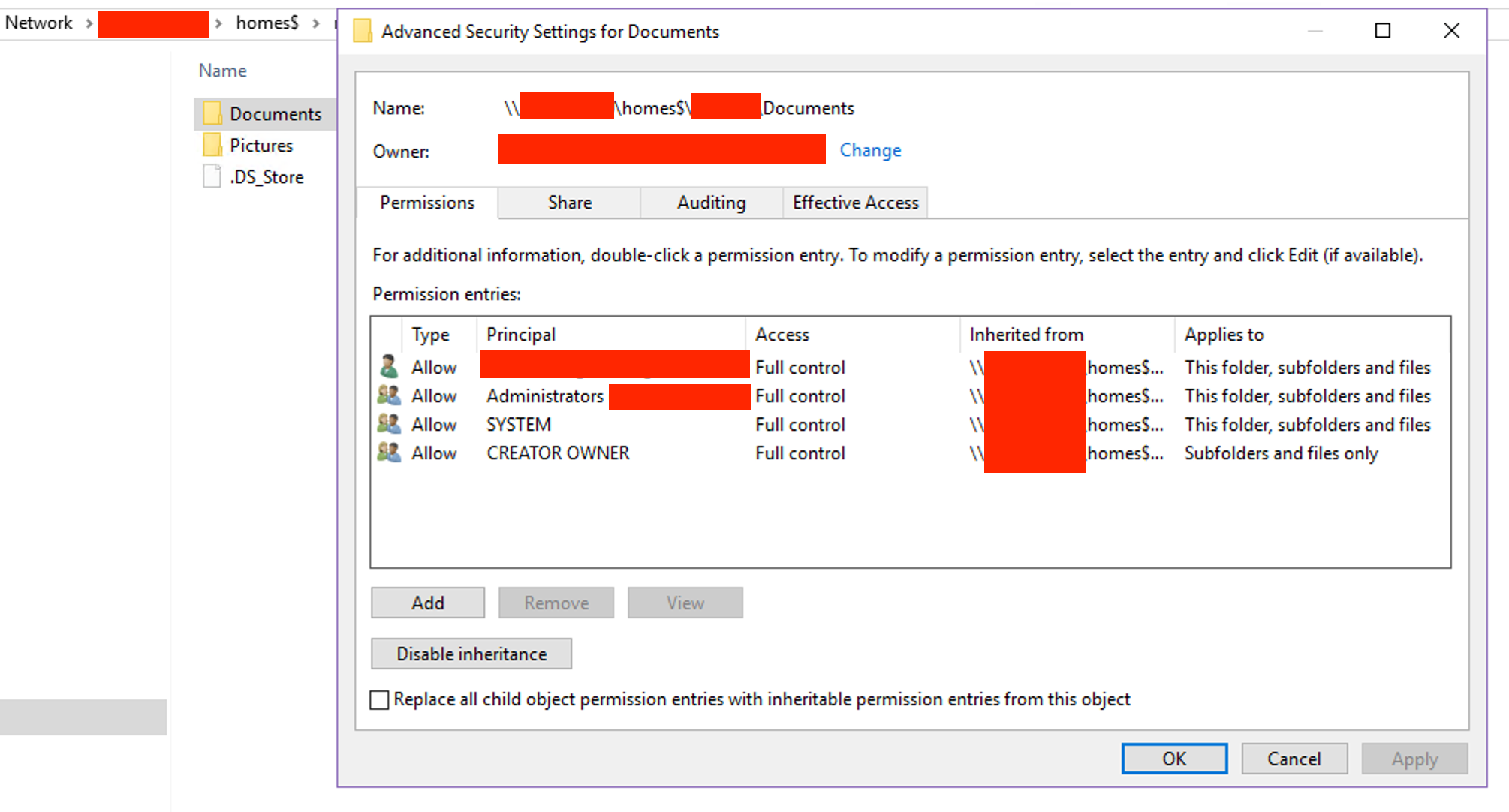The width and height of the screenshot is (1509, 812).
Task: Click Disable inheritance
Action: (x=471, y=654)
